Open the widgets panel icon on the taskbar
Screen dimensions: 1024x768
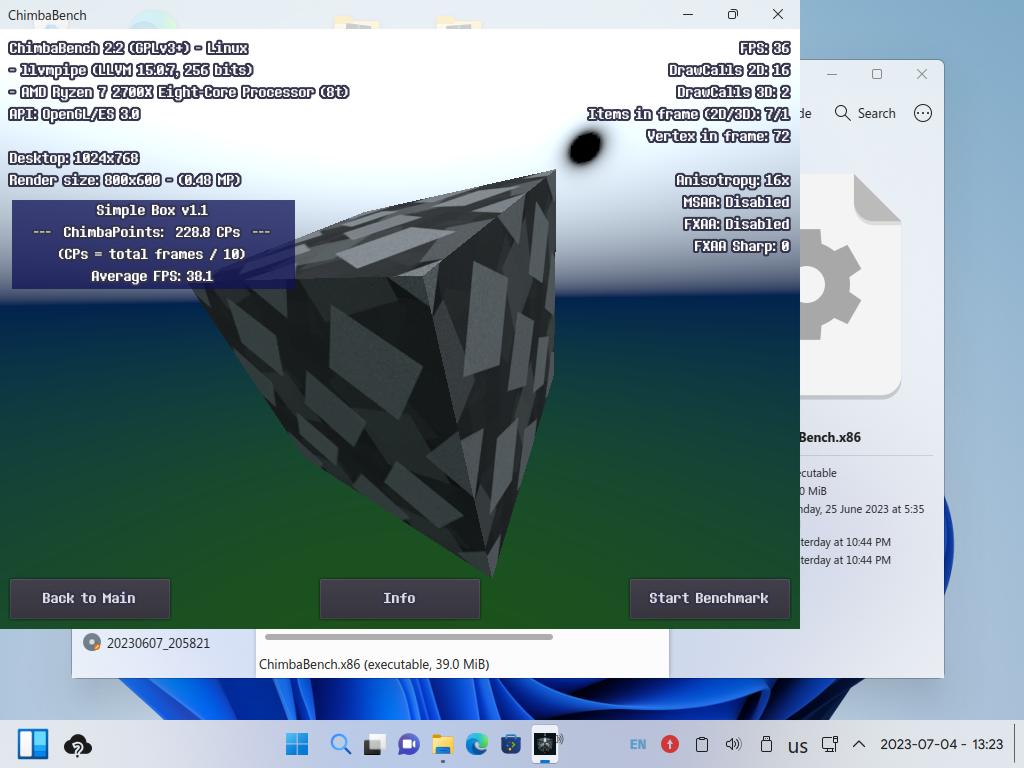[x=33, y=744]
